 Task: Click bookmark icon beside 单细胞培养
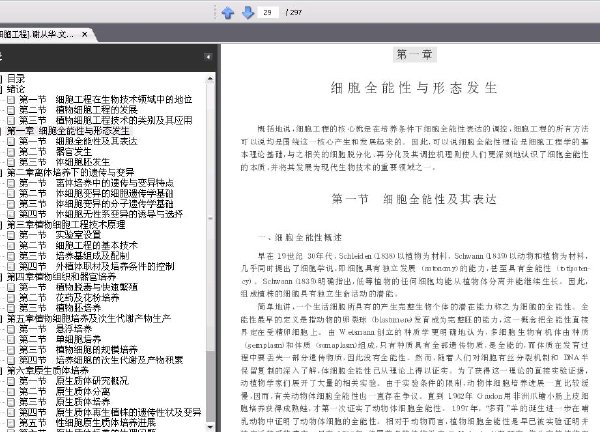pos(11,339)
